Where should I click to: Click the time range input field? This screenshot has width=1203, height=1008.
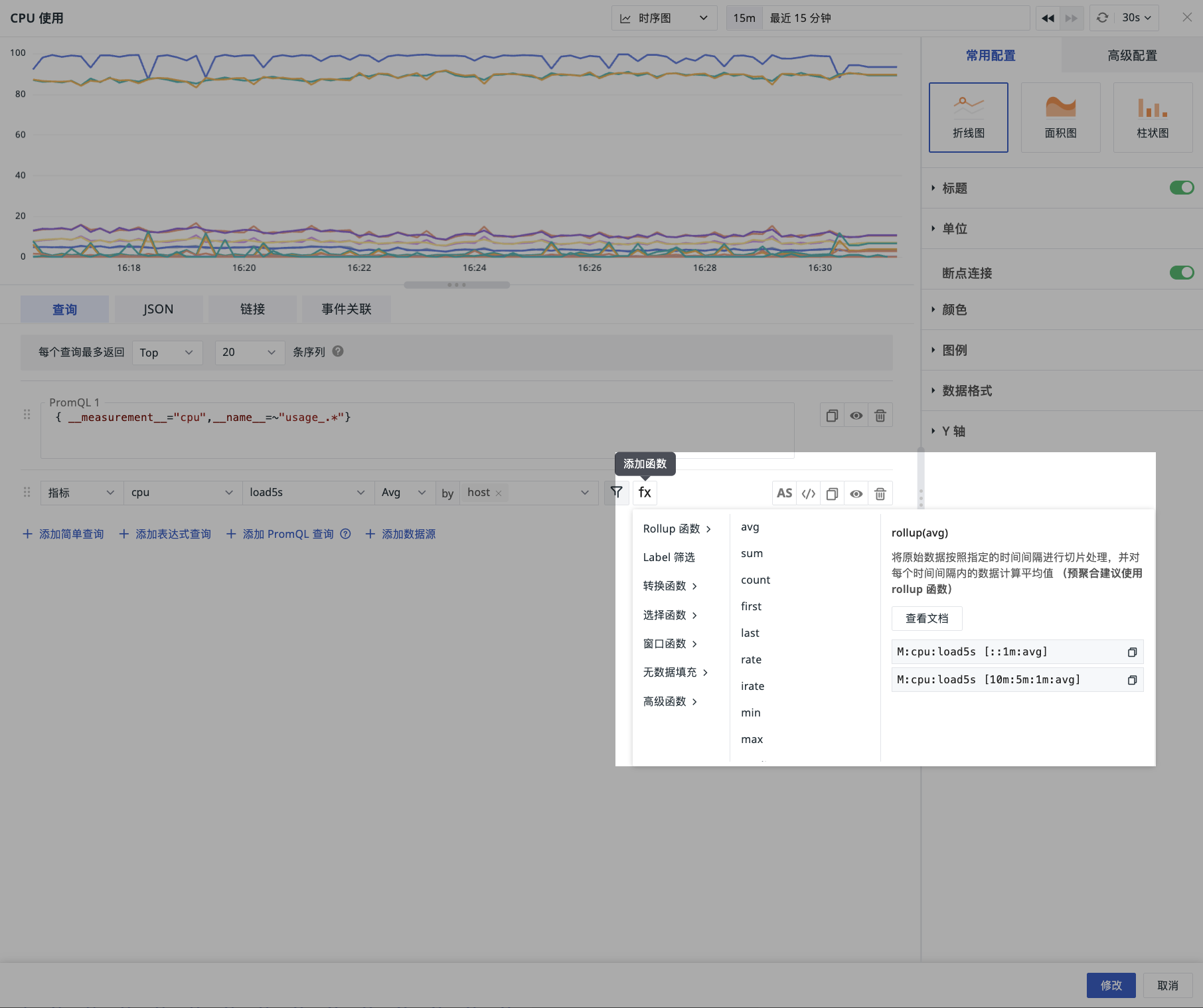pyautogui.click(x=896, y=18)
